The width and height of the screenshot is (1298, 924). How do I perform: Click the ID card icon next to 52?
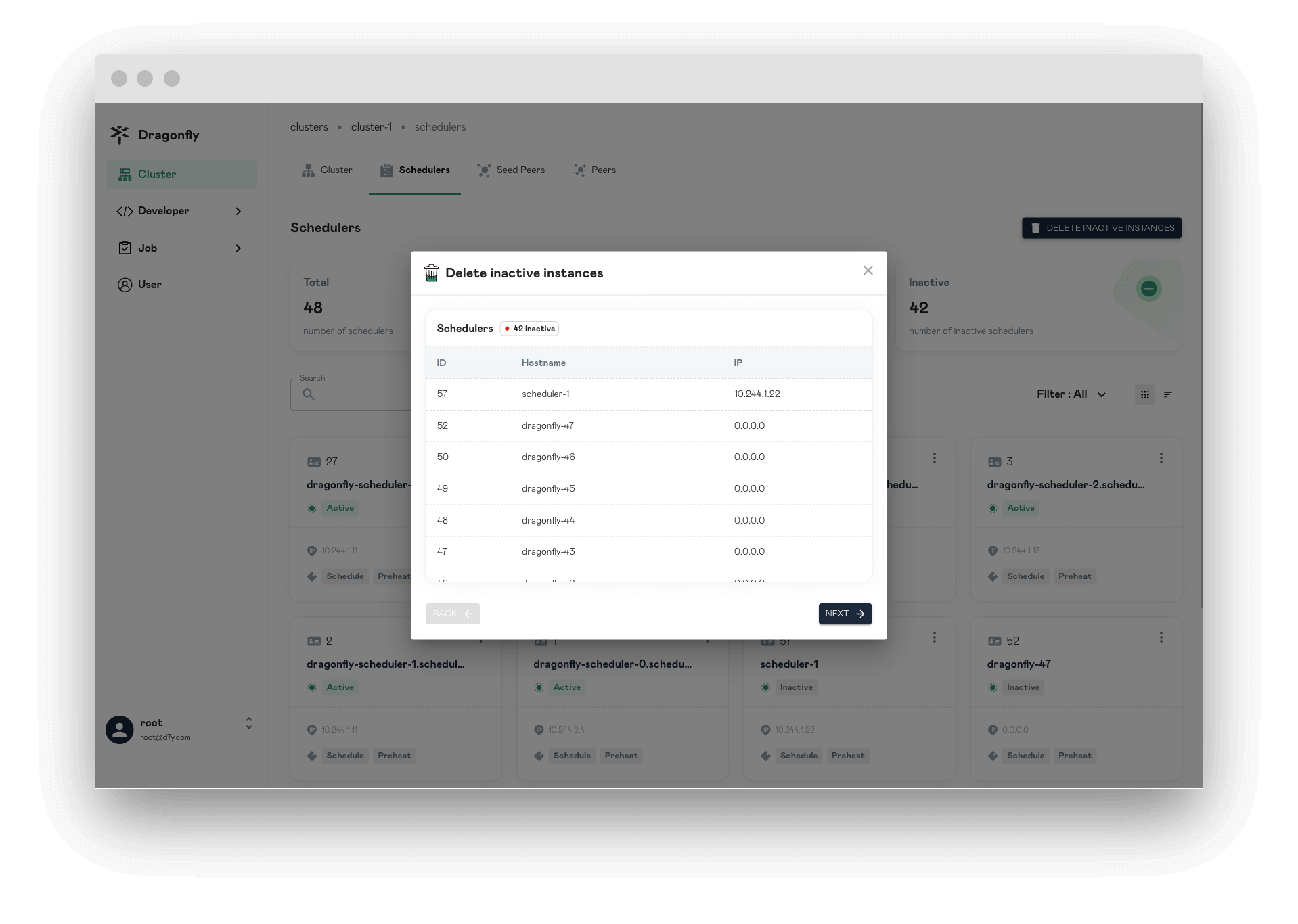click(994, 641)
